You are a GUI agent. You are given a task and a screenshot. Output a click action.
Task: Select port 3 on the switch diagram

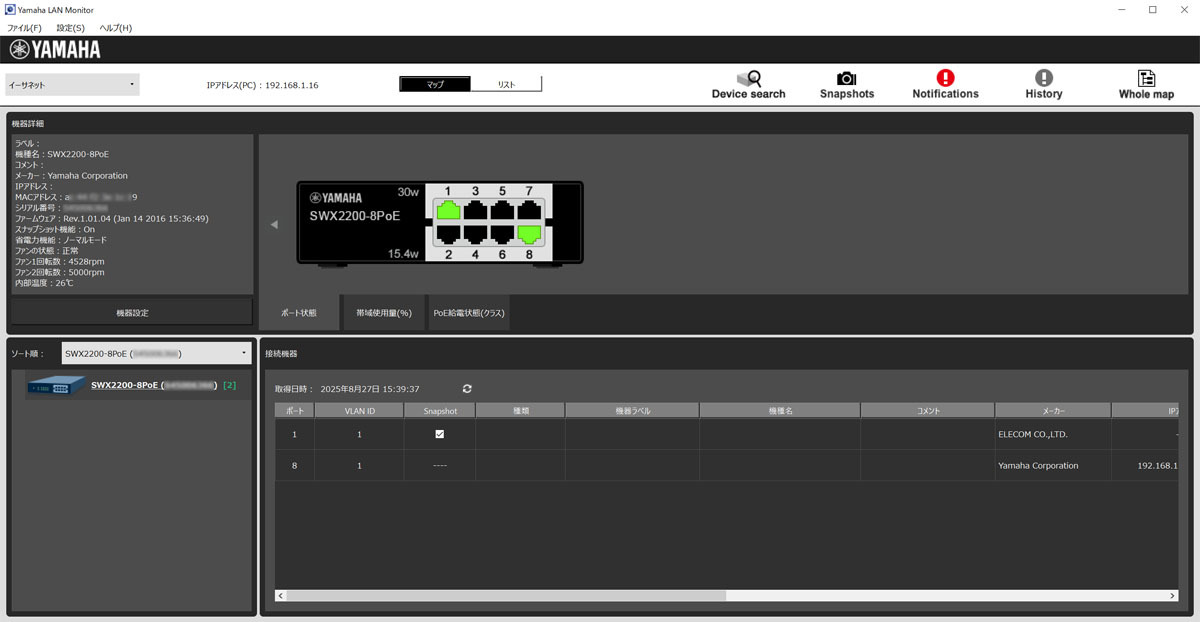(x=474, y=210)
